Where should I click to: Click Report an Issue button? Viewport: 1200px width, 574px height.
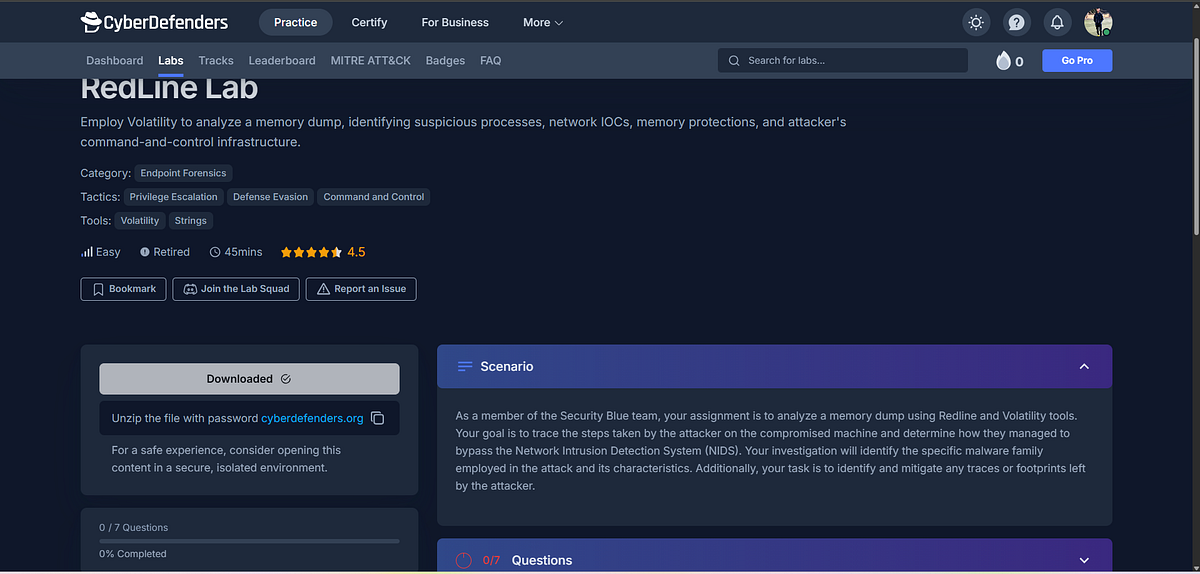361,289
